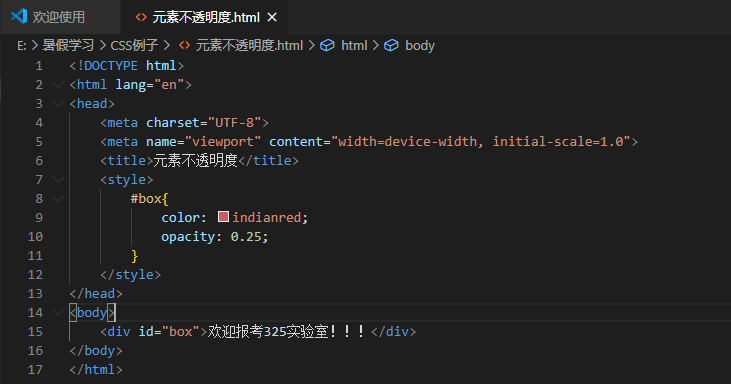
Task: Fold the #box rule on line 8
Action: pyautogui.click(x=58, y=199)
